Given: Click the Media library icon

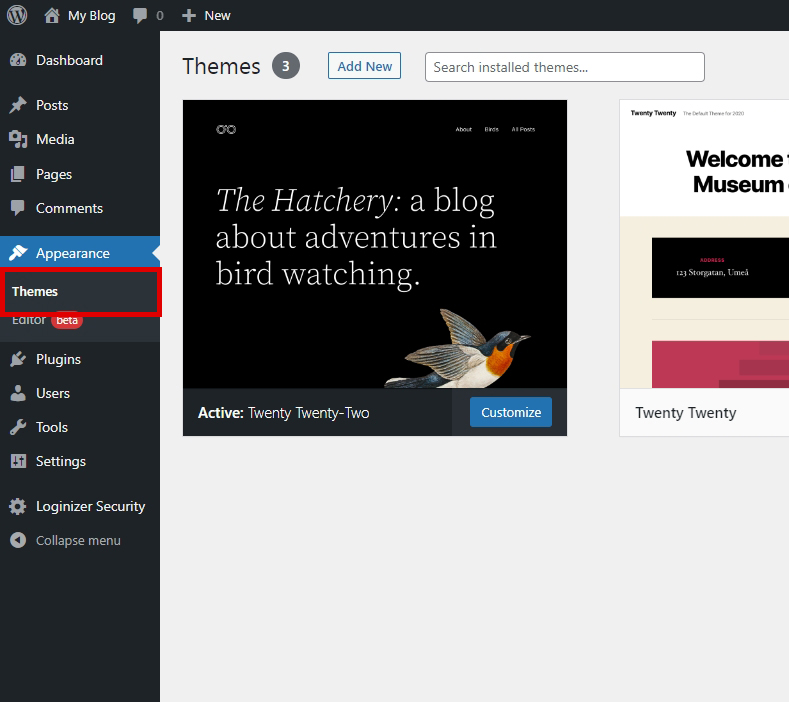Looking at the screenshot, I should pyautogui.click(x=18, y=139).
